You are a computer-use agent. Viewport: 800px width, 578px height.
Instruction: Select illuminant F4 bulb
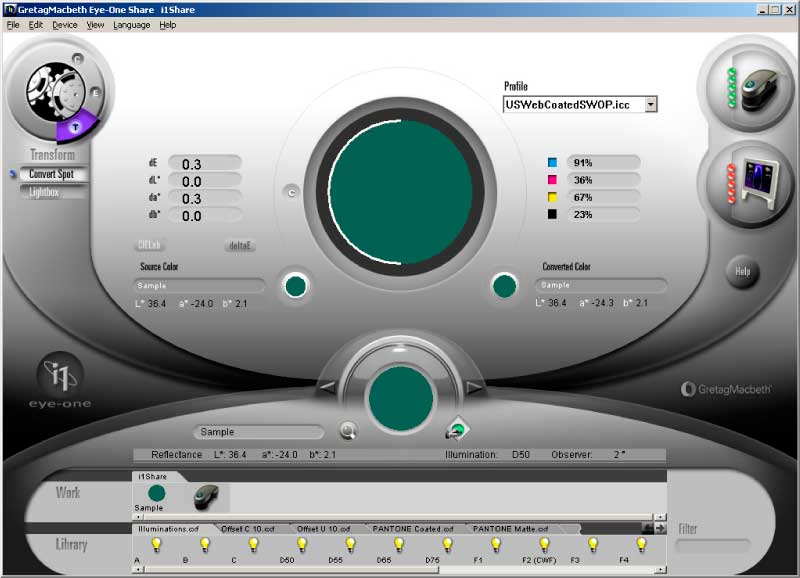641,545
